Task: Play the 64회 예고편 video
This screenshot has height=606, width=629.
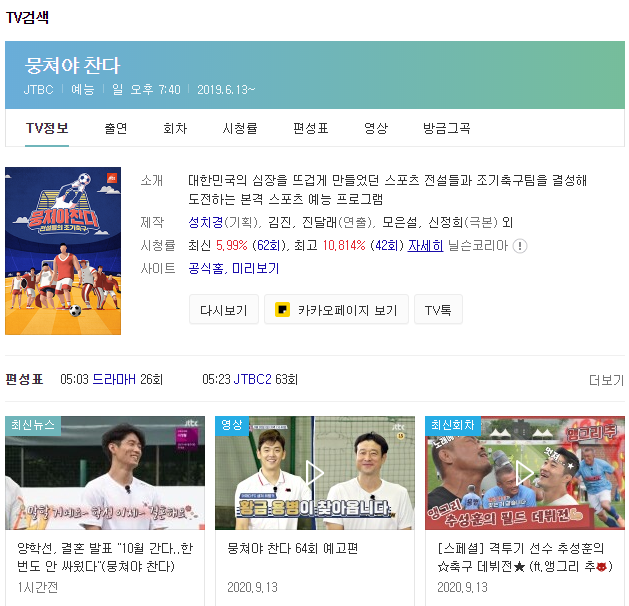Action: click(314, 473)
